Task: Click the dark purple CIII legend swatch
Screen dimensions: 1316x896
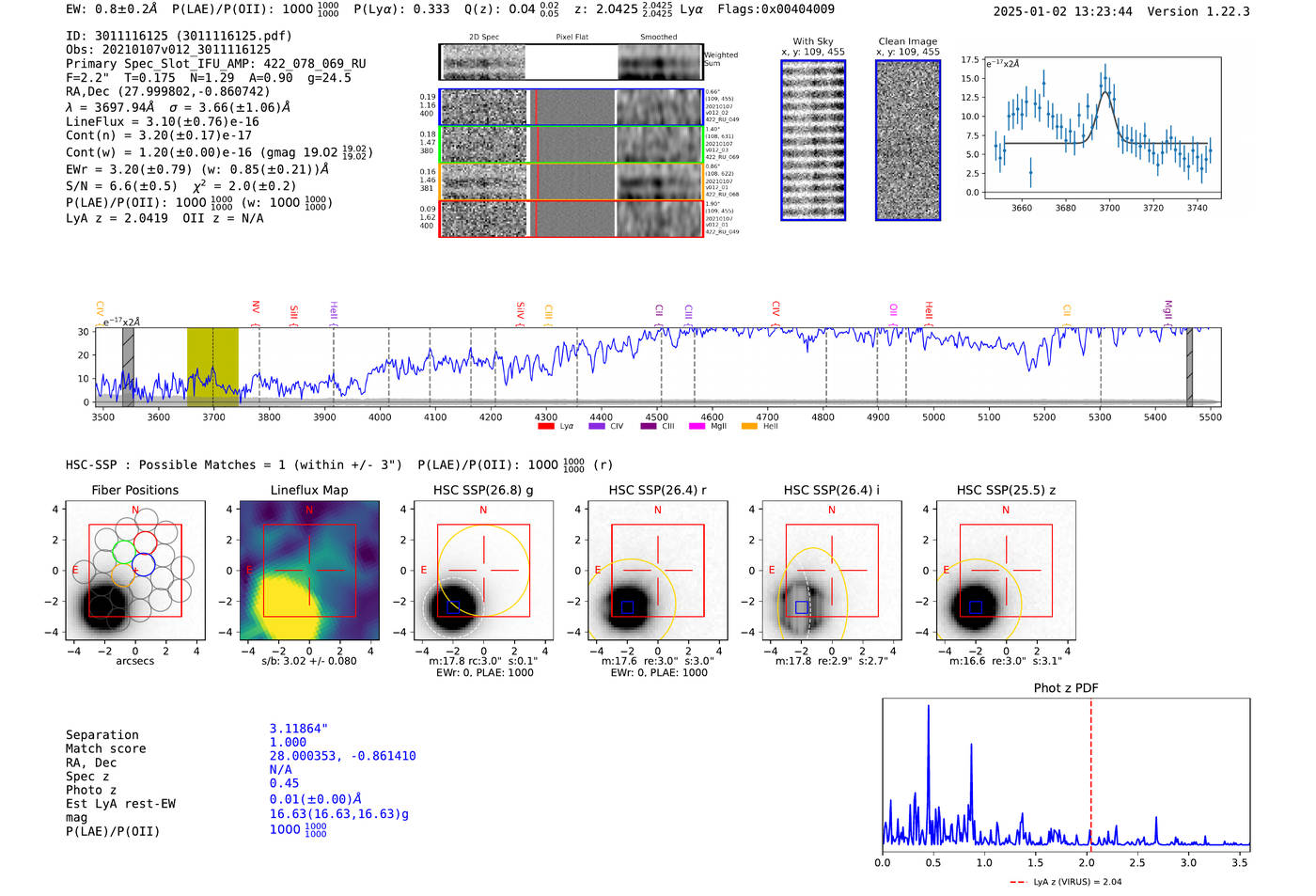Action: (x=649, y=426)
